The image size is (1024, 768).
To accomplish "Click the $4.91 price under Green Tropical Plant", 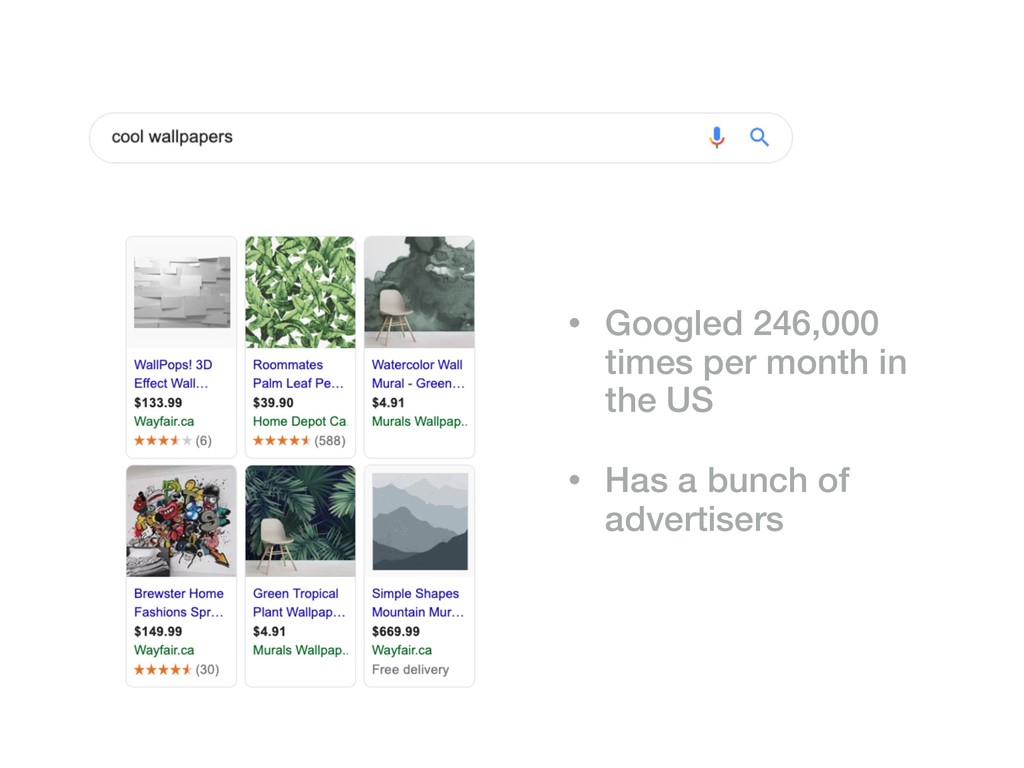I will pos(269,632).
